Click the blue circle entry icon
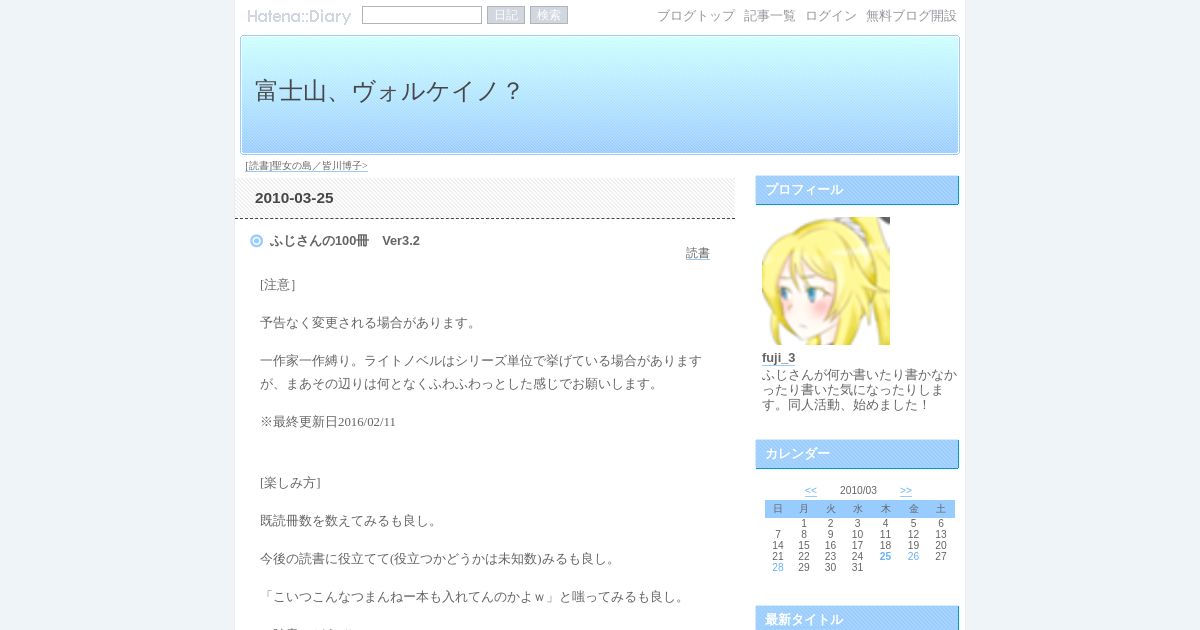1200x630 pixels. (x=257, y=241)
